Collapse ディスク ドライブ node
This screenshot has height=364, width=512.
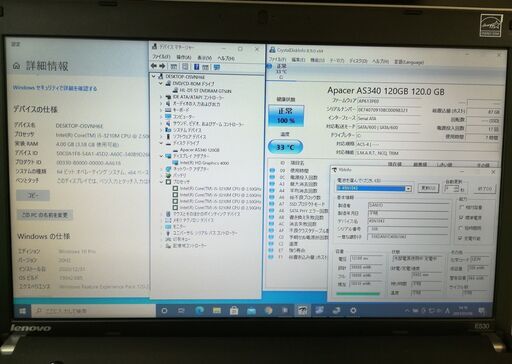coord(161,143)
